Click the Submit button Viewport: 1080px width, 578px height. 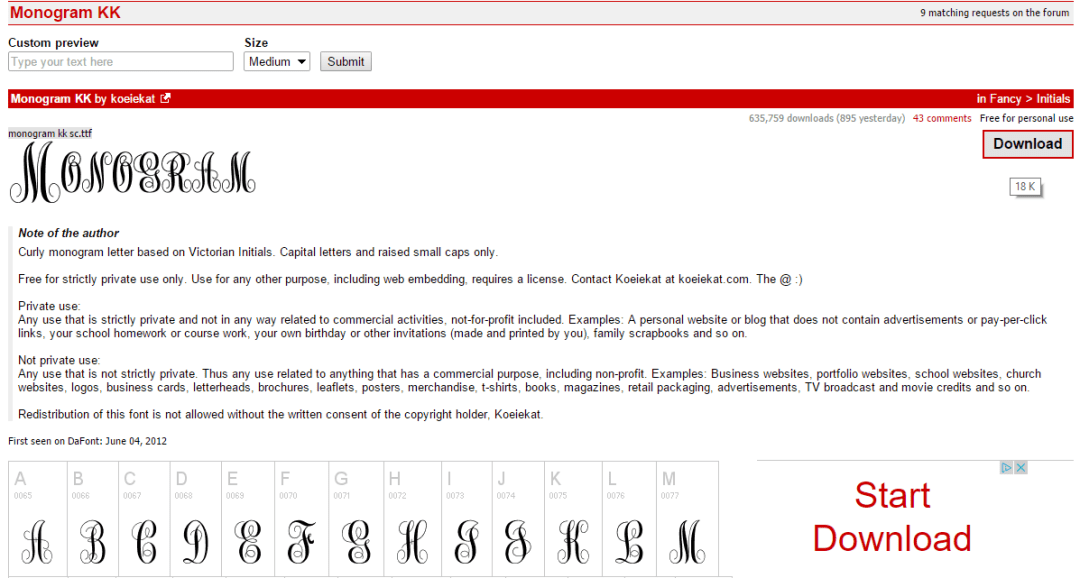tap(346, 61)
